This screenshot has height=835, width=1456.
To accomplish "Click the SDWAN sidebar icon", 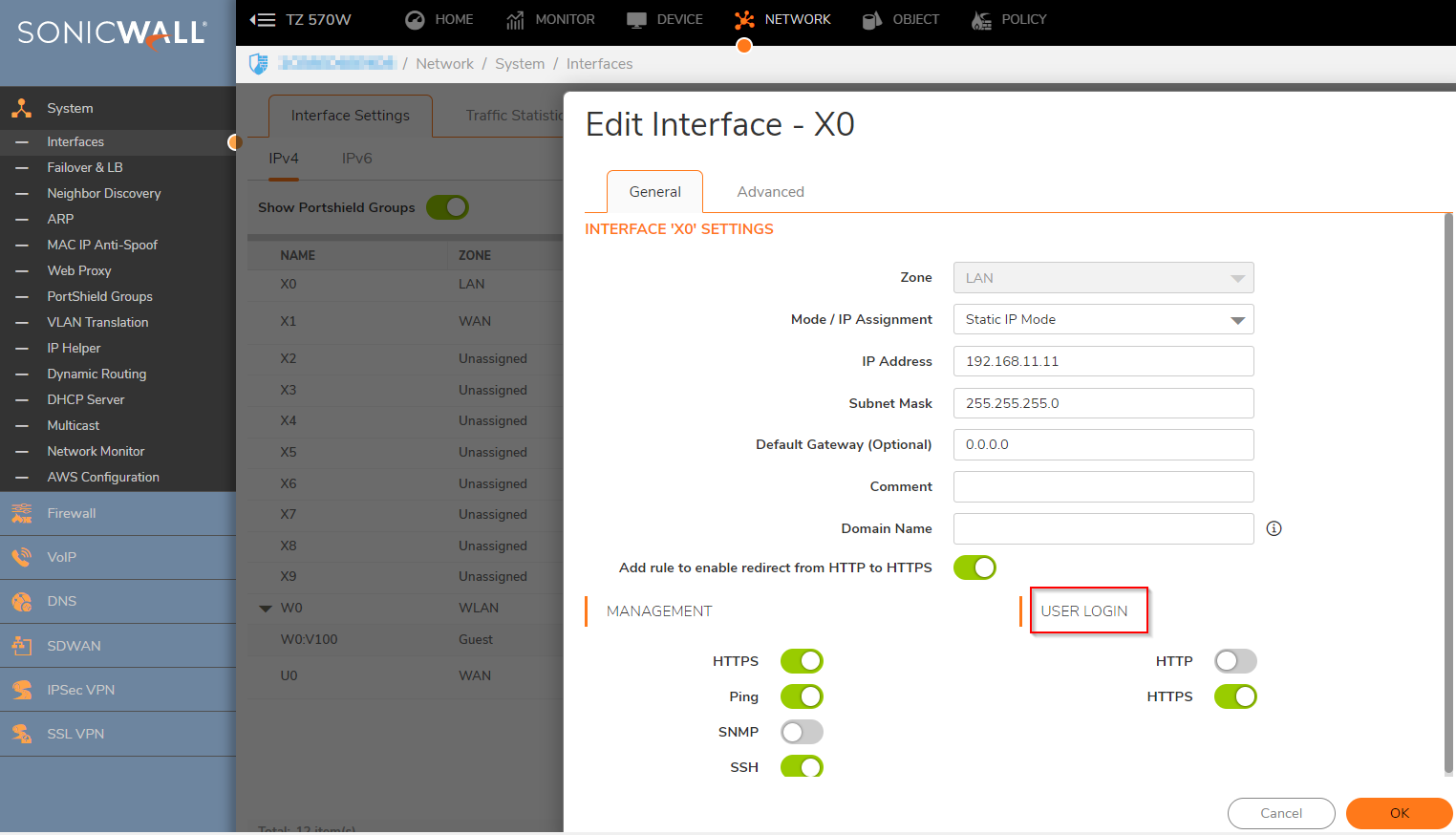I will coord(21,646).
